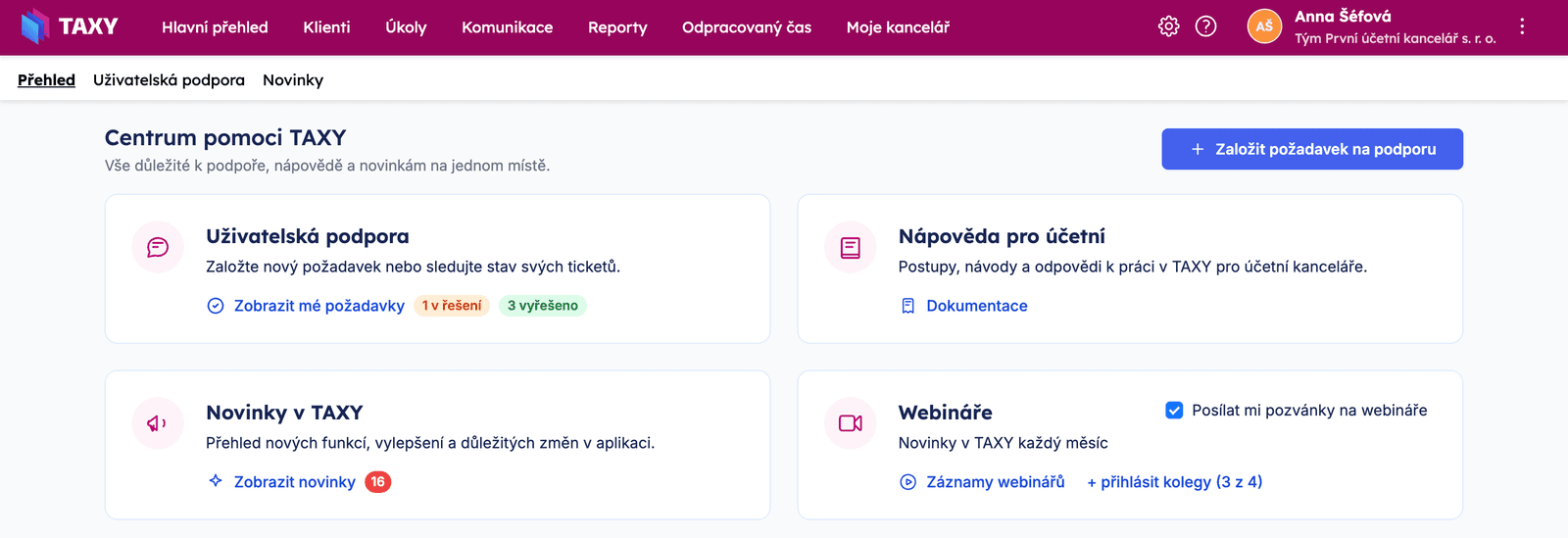Open the Dokumentace link
1568x538 pixels.
click(977, 306)
